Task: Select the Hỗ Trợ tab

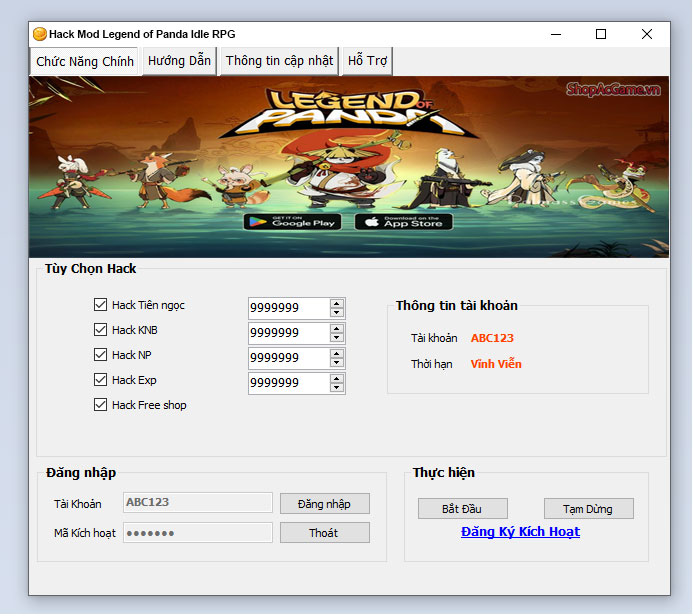Action: [367, 61]
